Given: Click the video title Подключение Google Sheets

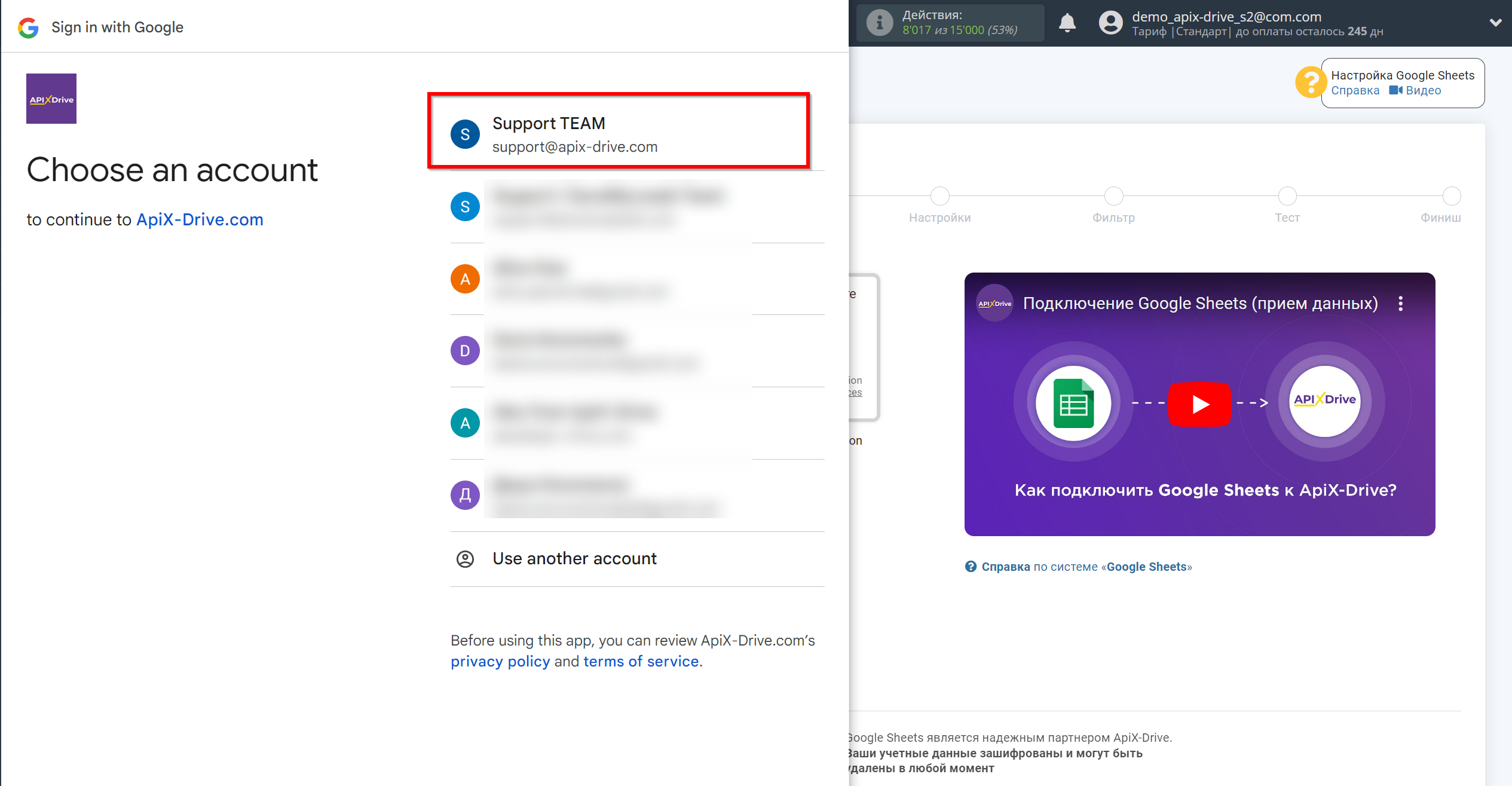Looking at the screenshot, I should (x=1200, y=304).
